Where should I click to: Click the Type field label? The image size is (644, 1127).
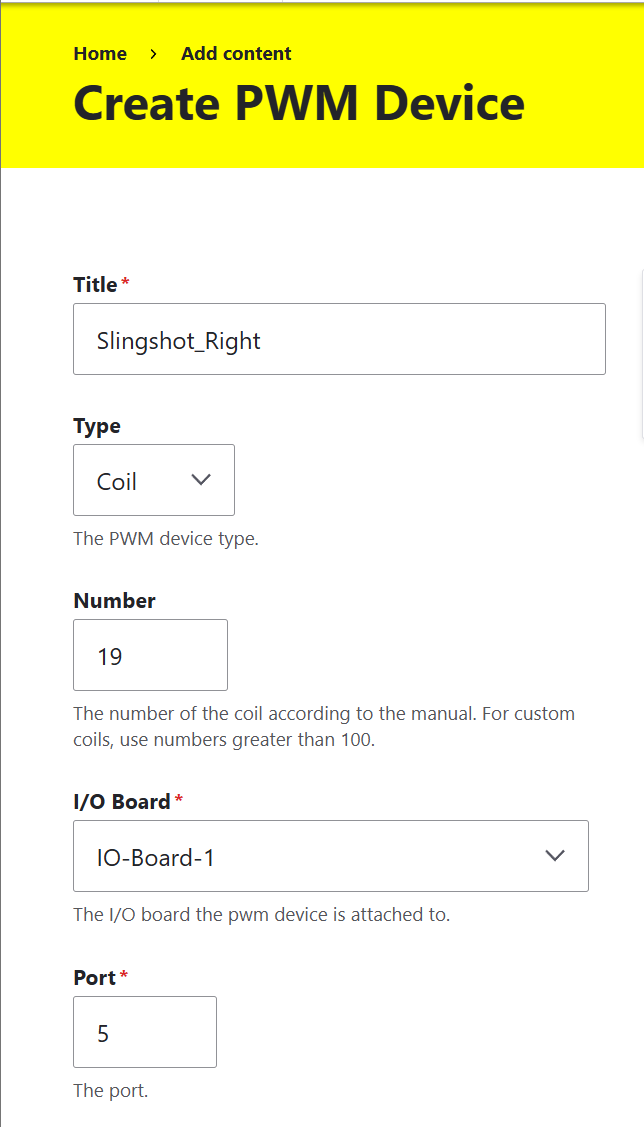pos(97,426)
